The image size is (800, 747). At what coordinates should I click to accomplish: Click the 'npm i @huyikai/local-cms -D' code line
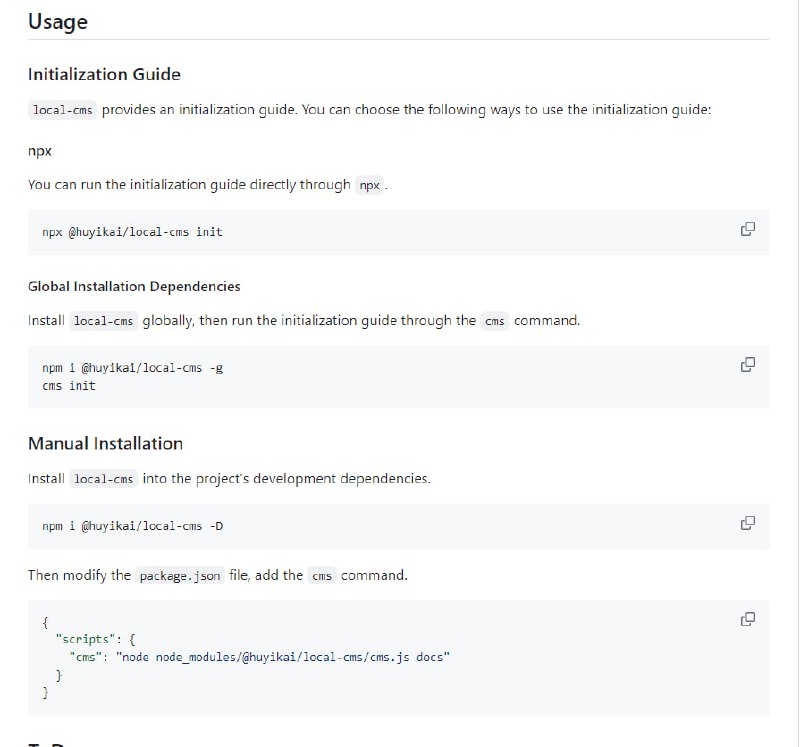[132, 526]
